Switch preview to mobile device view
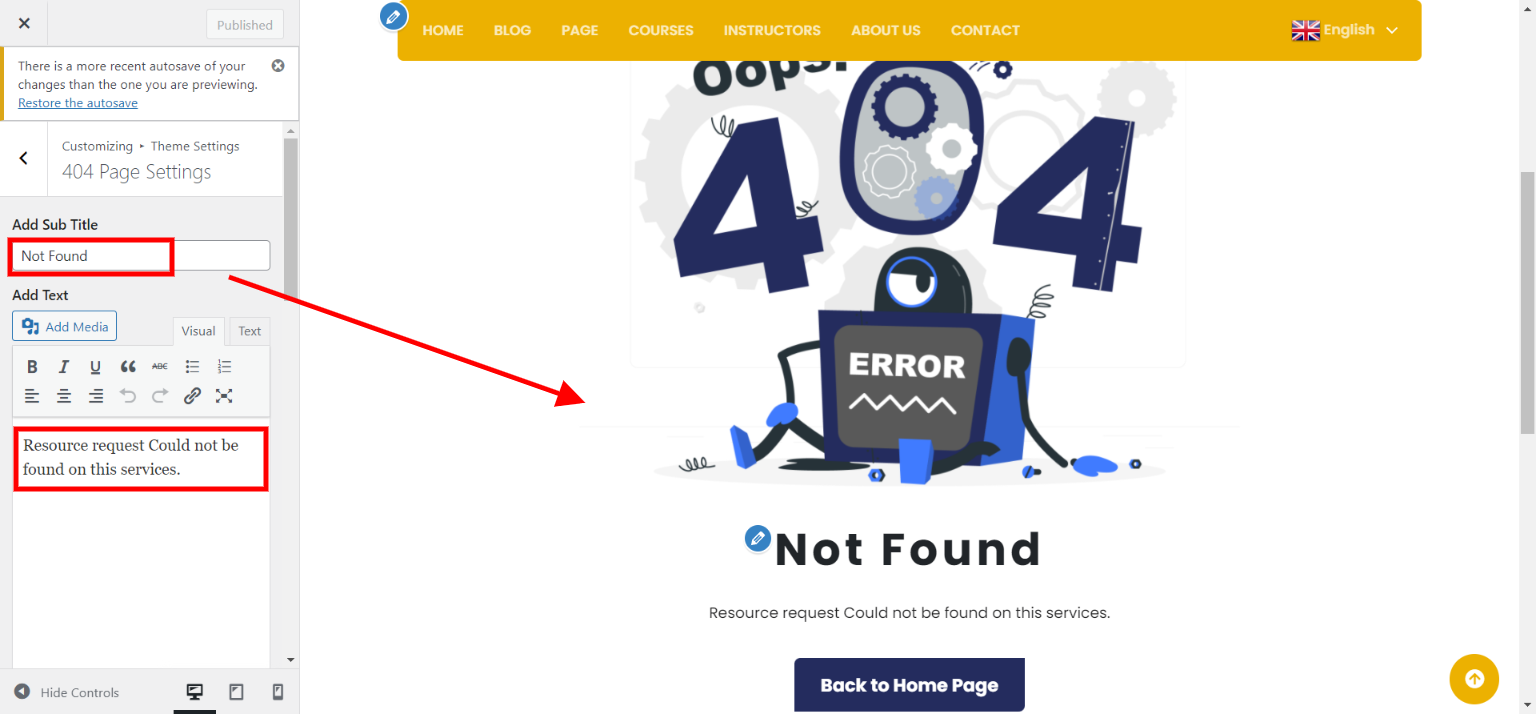Viewport: 1536px width, 714px height. click(x=278, y=692)
